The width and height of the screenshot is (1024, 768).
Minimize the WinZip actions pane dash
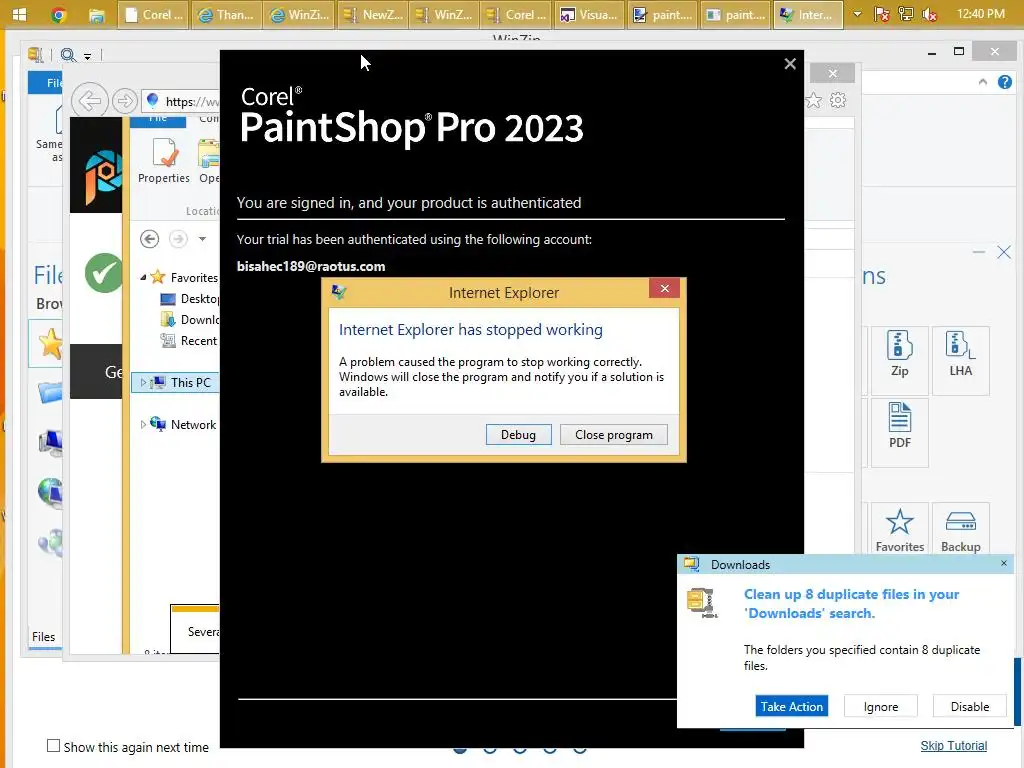coord(978,252)
